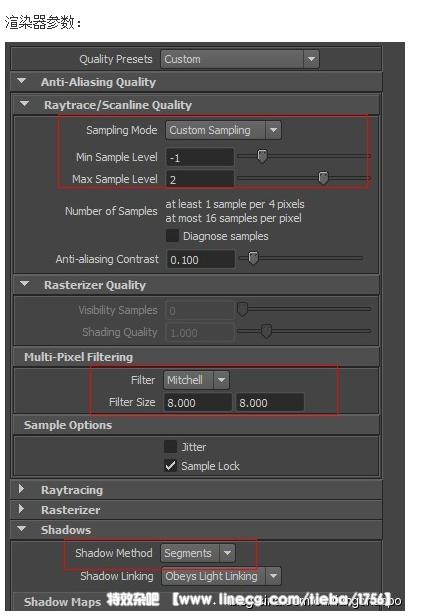This screenshot has height=616, width=421.
Task: Collapse the Rasterizer Quality section
Action: tap(25, 284)
